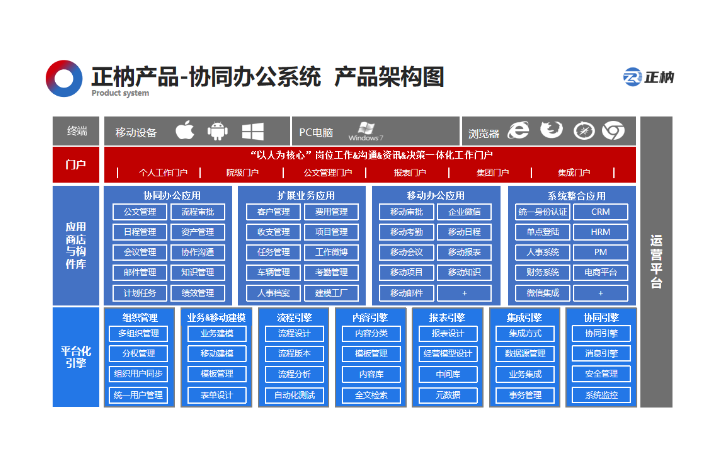Click the 移动审批 box
The image size is (720, 450).
(x=406, y=212)
